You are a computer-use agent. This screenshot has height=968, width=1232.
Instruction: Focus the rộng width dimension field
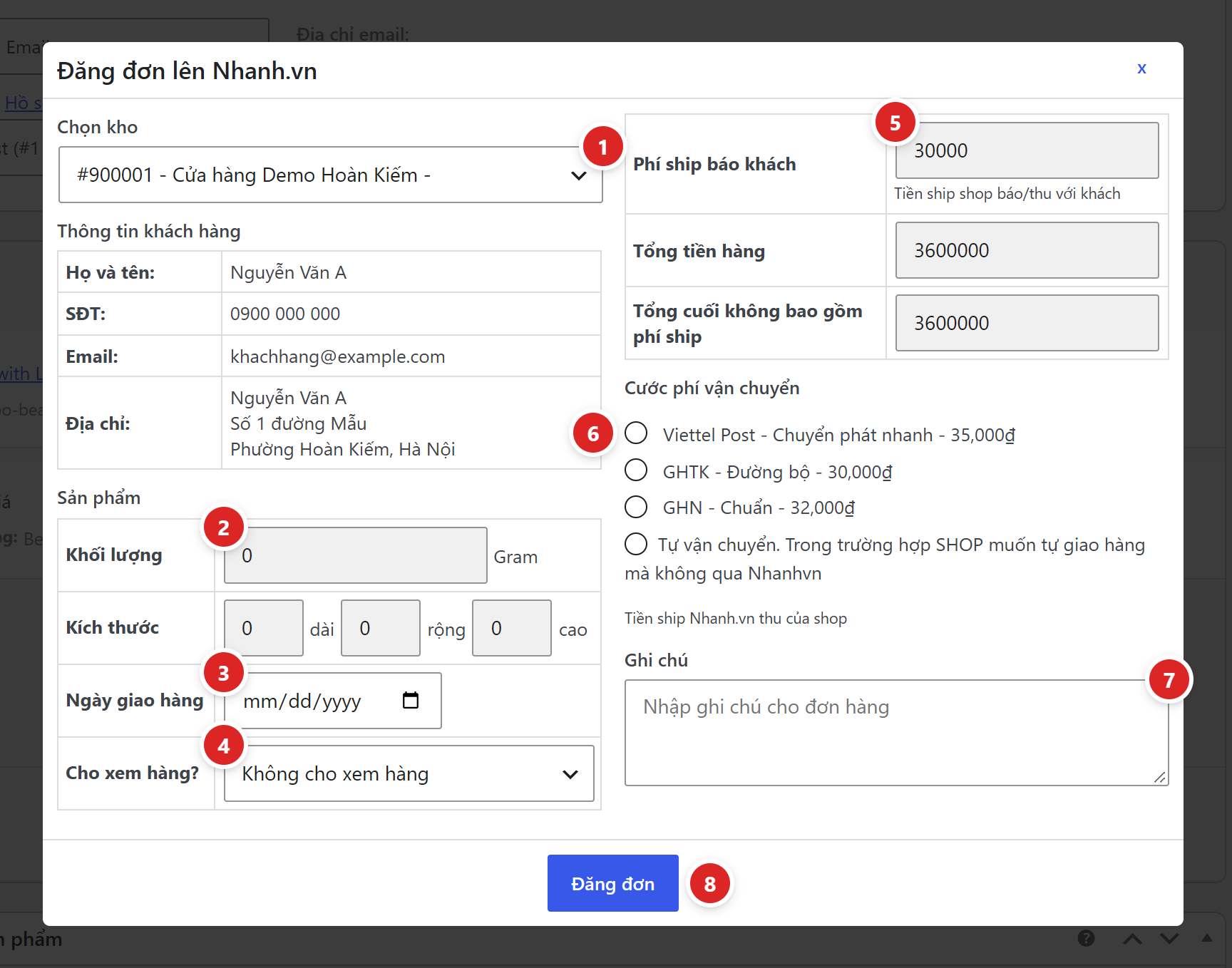(x=381, y=628)
